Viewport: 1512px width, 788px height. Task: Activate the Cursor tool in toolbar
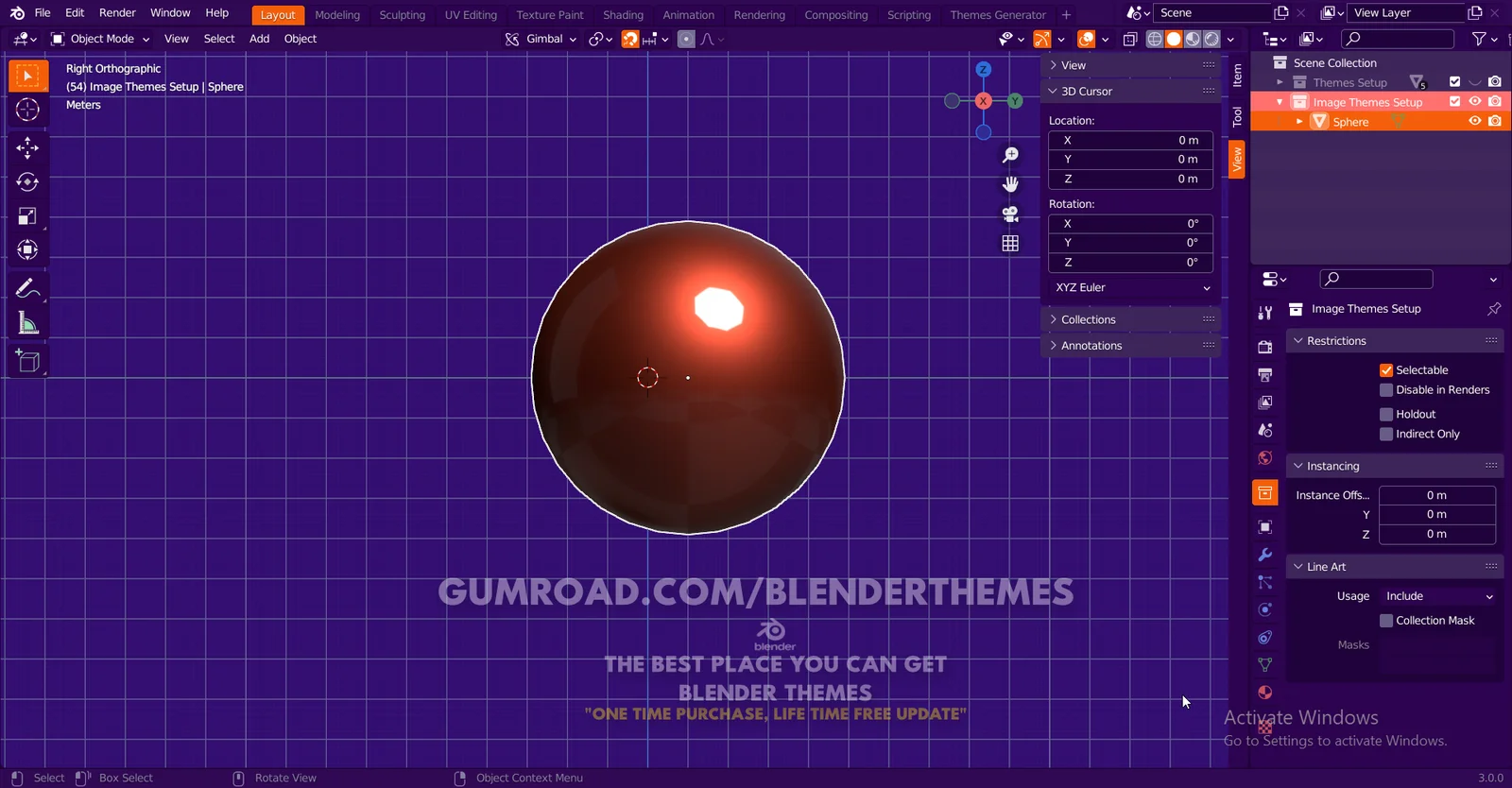[27, 110]
